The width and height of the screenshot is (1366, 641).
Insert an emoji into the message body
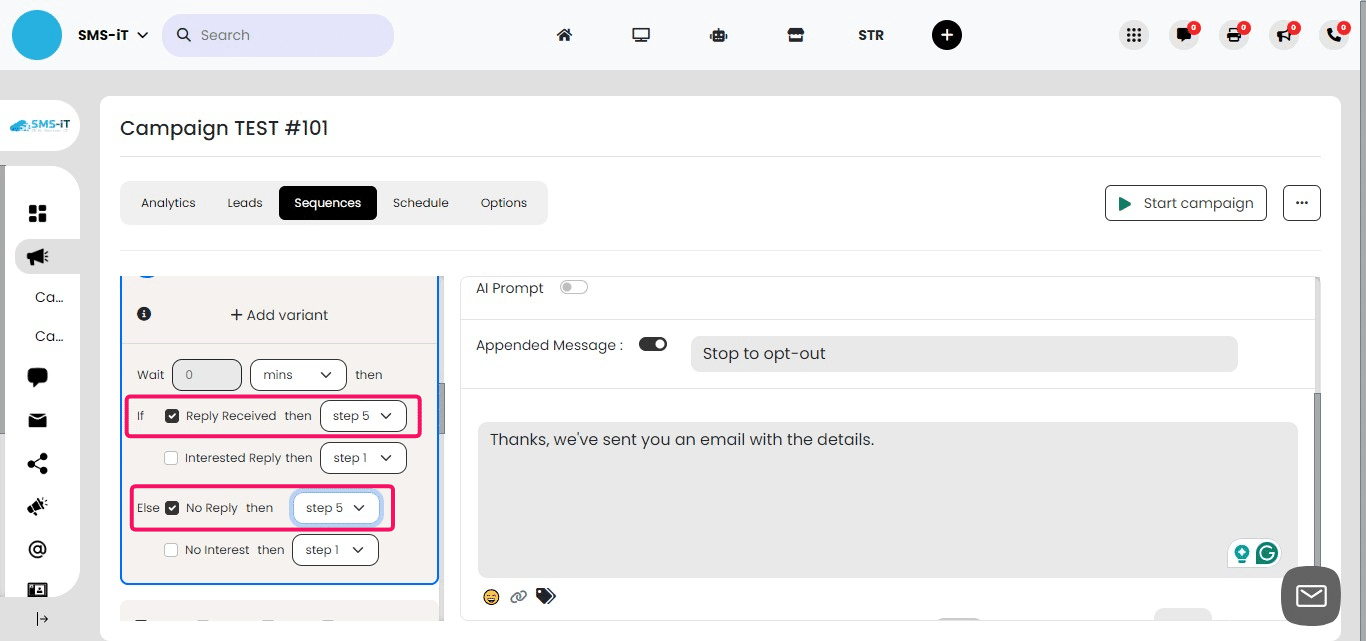[491, 596]
